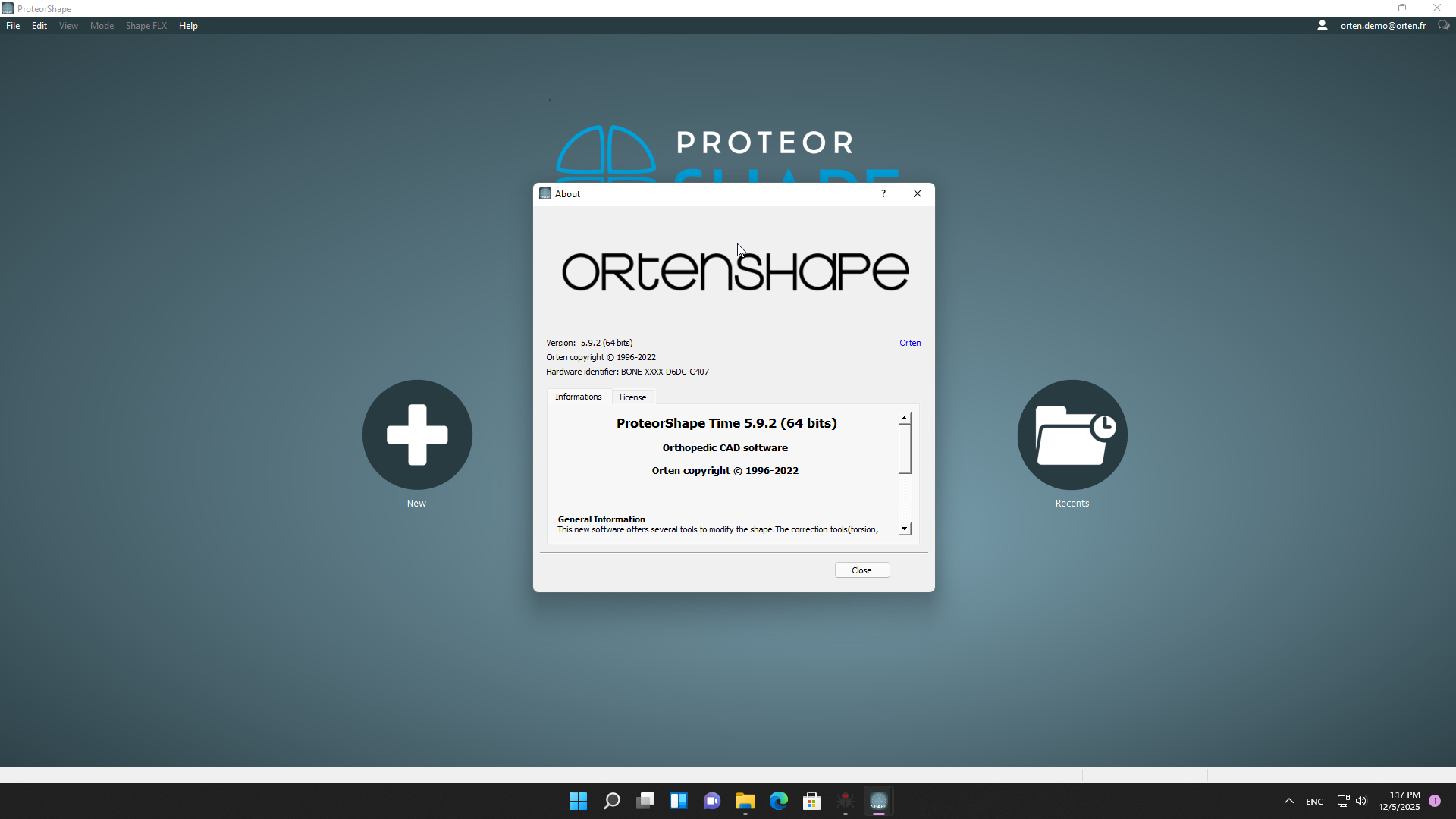Viewport: 1456px width, 819px height.
Task: Open the Edit menu
Action: (x=39, y=26)
